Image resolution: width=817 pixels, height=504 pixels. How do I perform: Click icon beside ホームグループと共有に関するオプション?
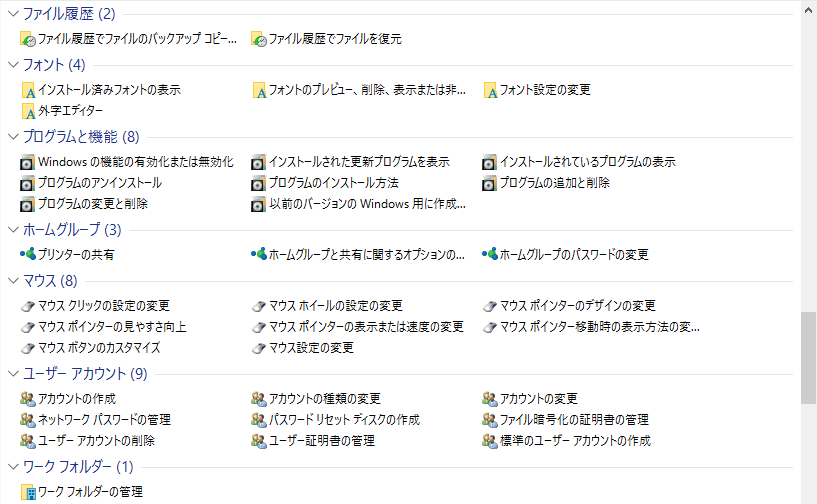pos(258,254)
